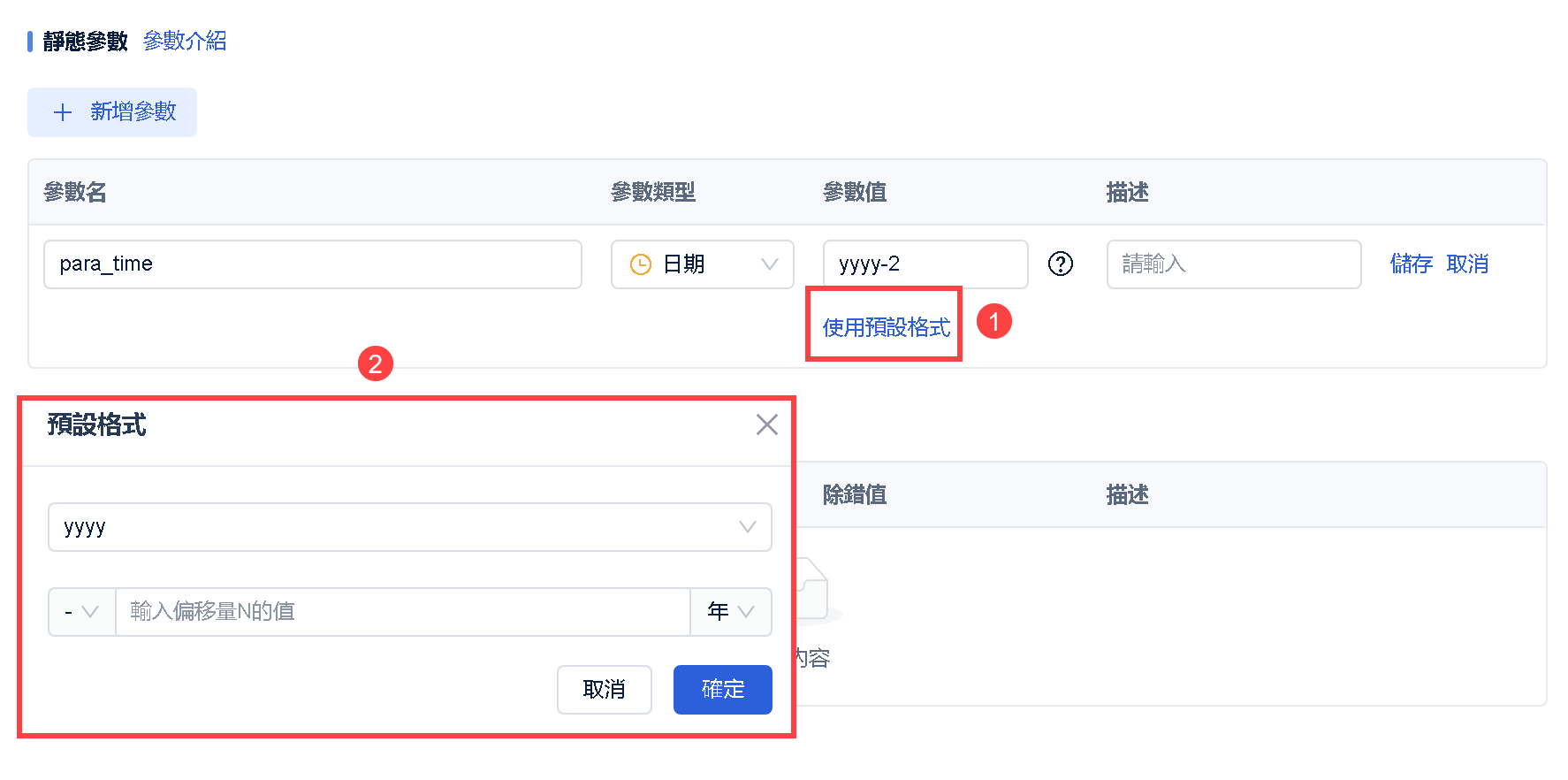Click the help question mark icon
Image resolution: width=1568 pixels, height=780 pixels.
point(1060,264)
